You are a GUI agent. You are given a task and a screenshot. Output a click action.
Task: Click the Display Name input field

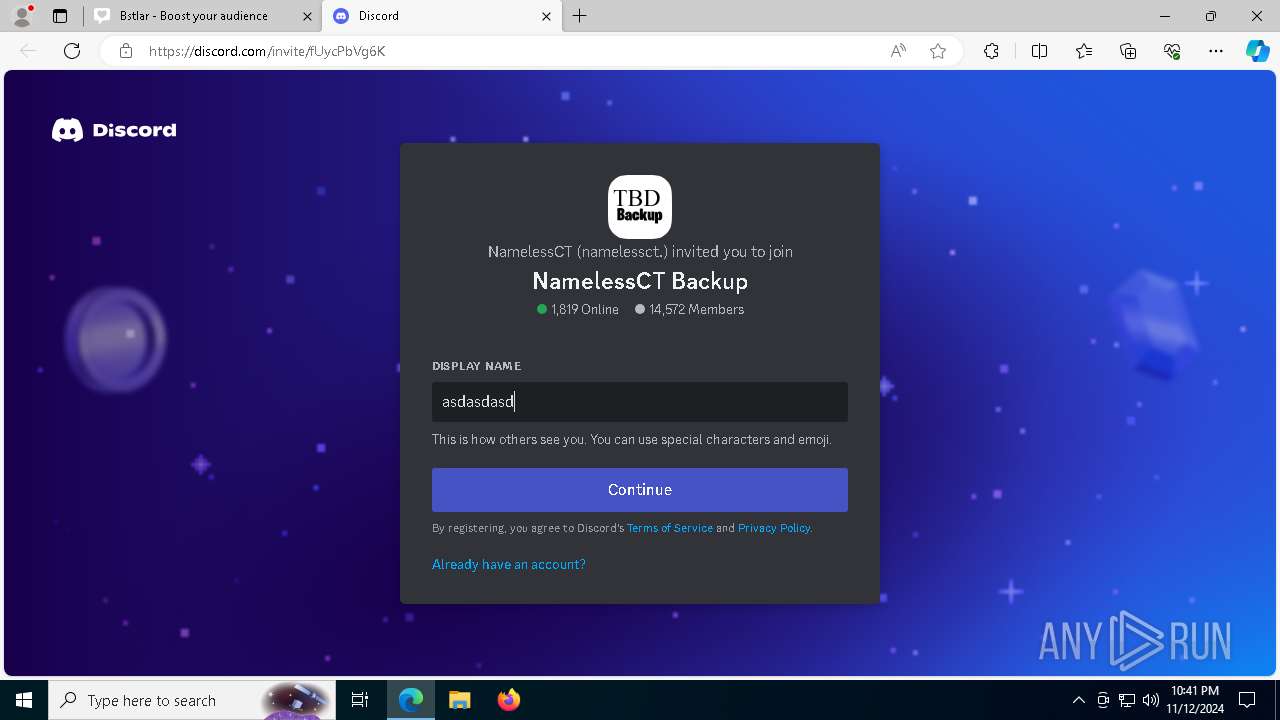tap(640, 402)
